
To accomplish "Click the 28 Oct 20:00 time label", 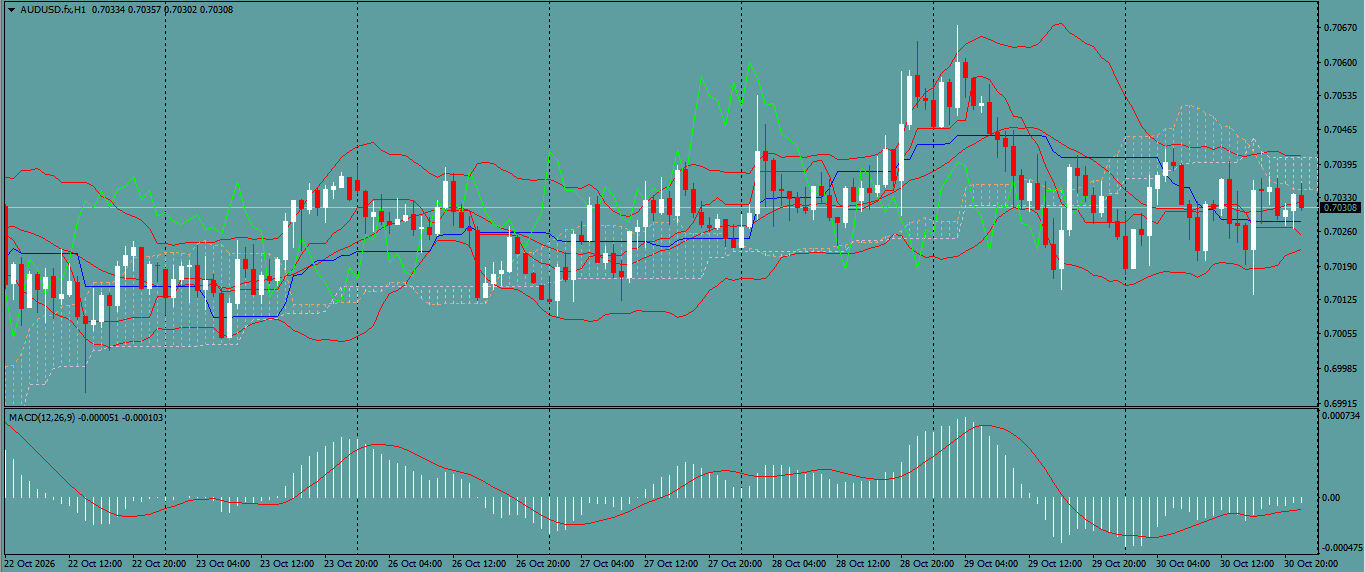I will [927, 564].
